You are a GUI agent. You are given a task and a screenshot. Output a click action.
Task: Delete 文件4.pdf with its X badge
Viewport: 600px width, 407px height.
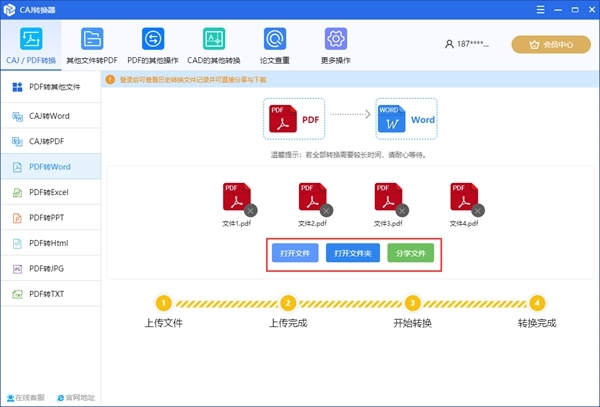click(478, 210)
